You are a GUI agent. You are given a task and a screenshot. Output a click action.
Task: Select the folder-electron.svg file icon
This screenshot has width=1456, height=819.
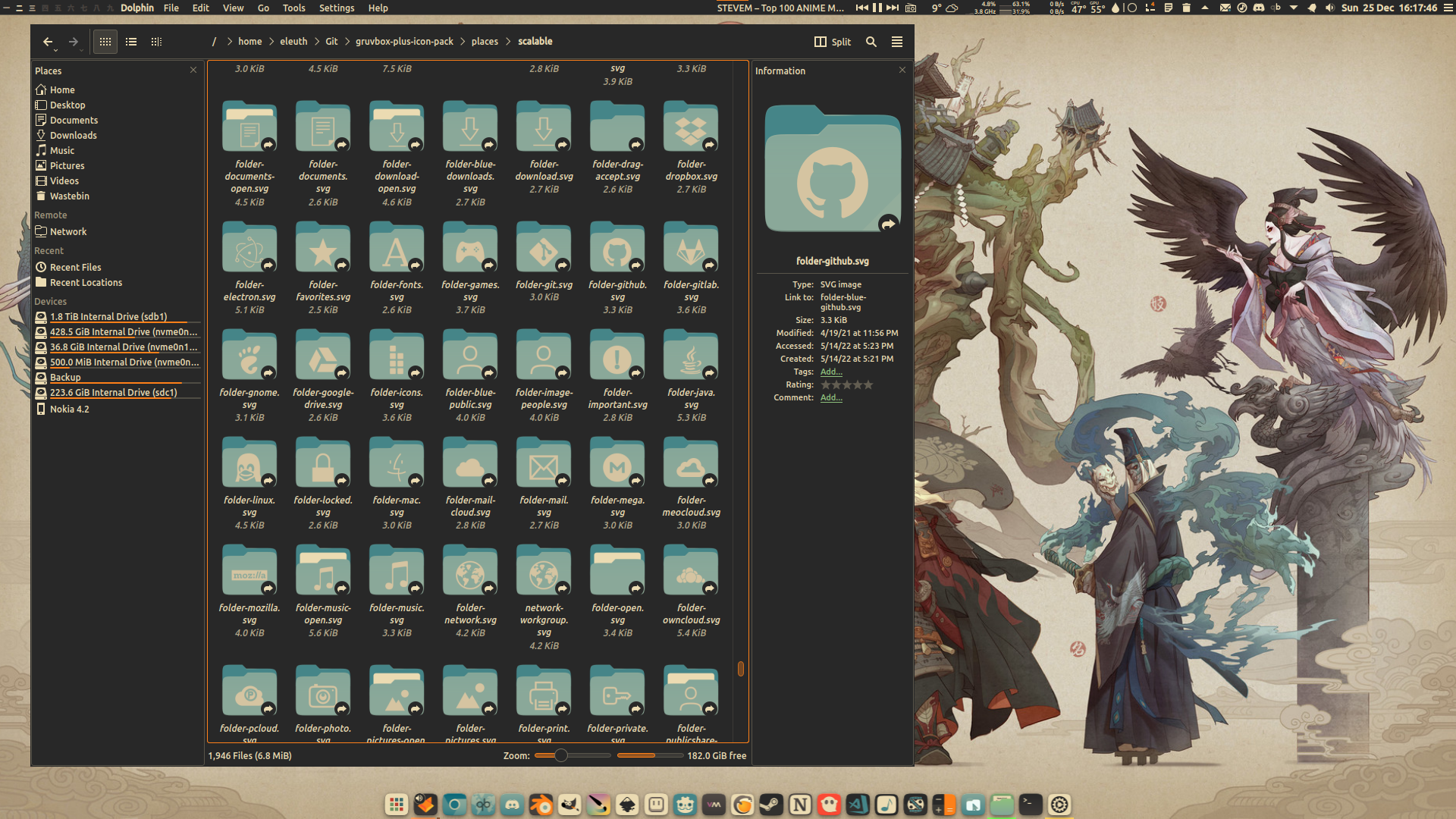[x=249, y=247]
